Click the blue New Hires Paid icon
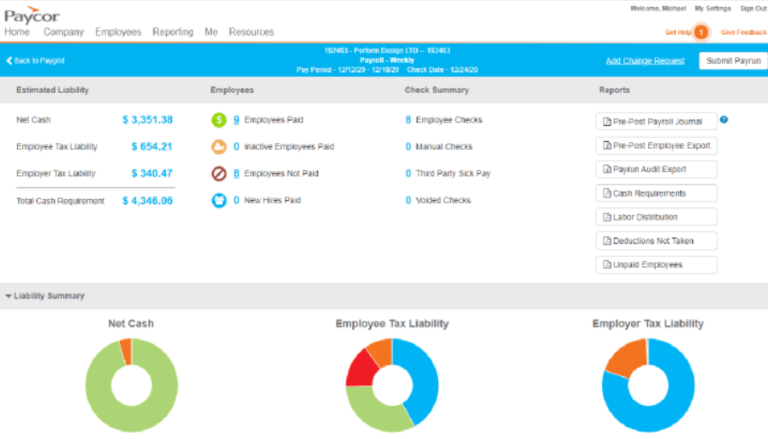 pos(218,200)
